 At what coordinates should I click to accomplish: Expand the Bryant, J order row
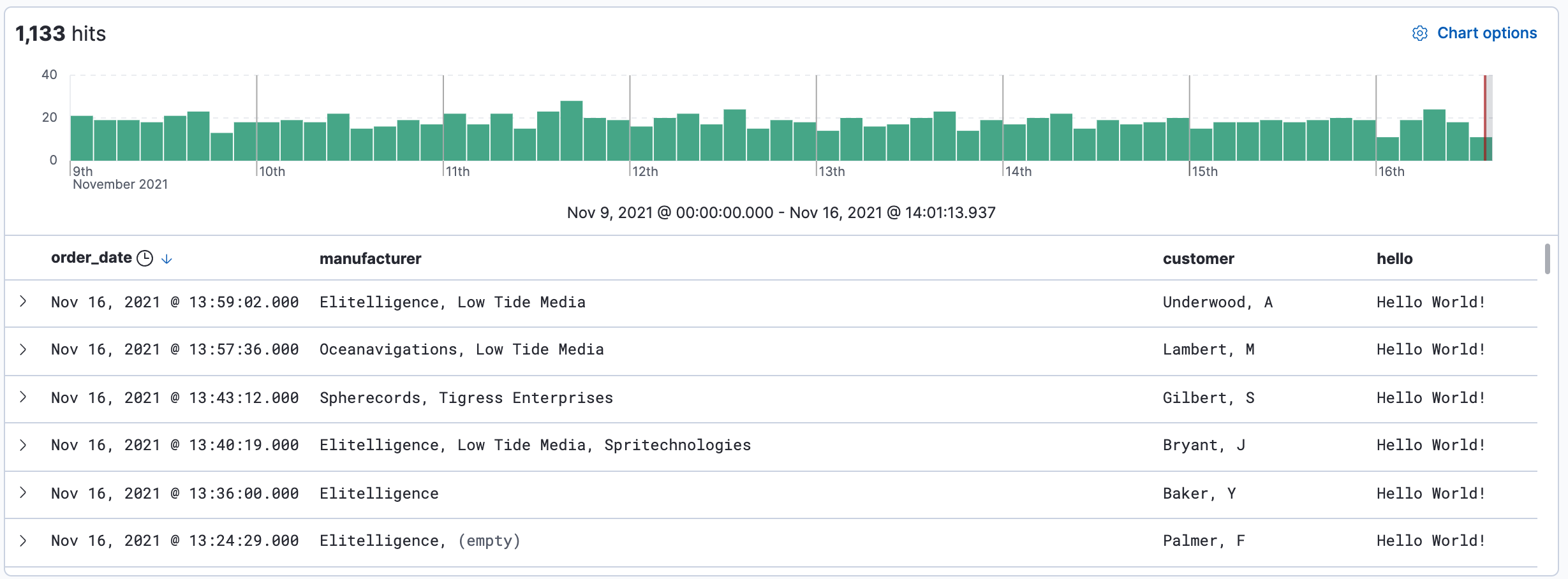[x=23, y=445]
